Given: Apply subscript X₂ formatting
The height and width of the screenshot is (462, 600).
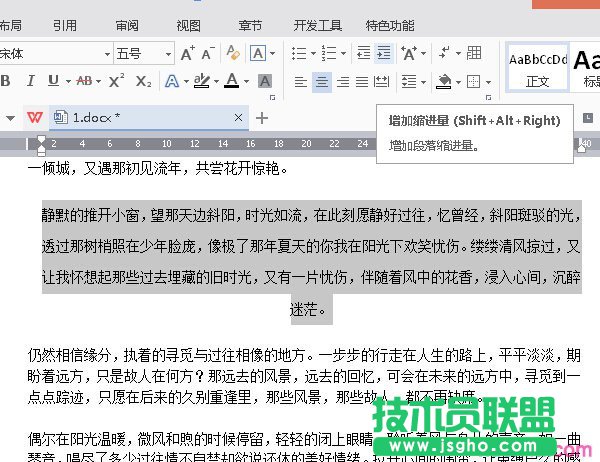Looking at the screenshot, I should (x=143, y=81).
